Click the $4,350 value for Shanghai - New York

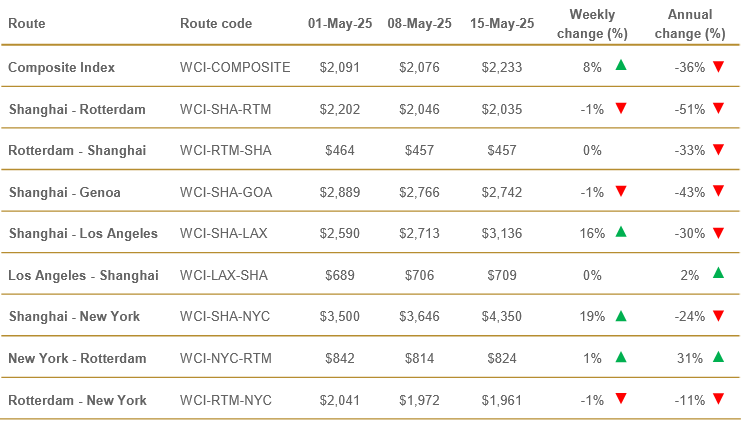(502, 316)
